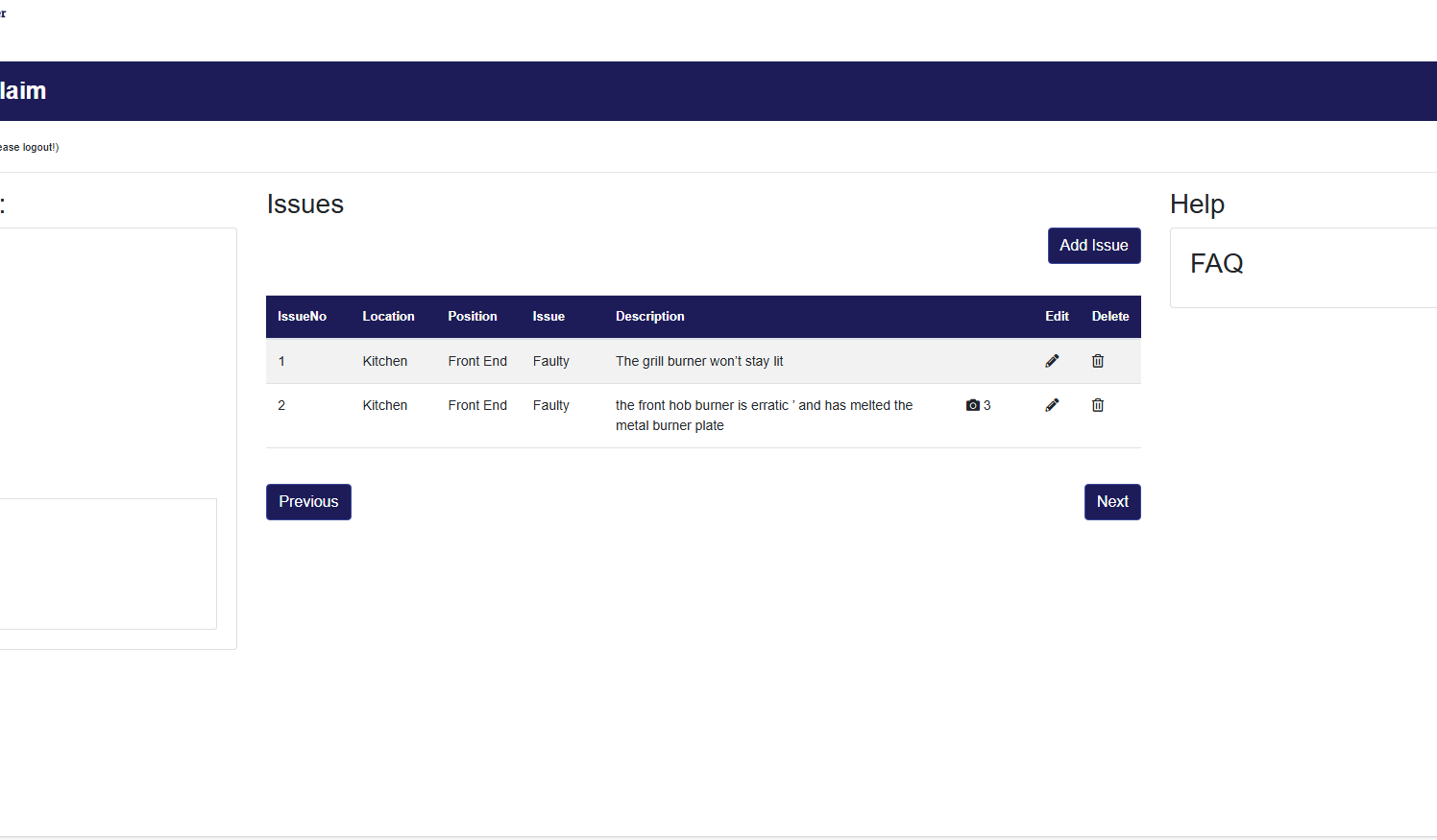Click the empty box in left panel

click(108, 564)
